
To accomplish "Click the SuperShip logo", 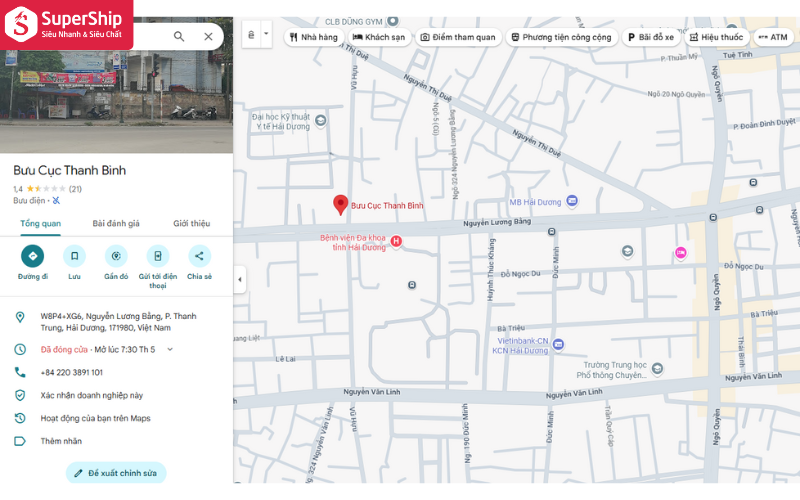I will click(x=66, y=24).
